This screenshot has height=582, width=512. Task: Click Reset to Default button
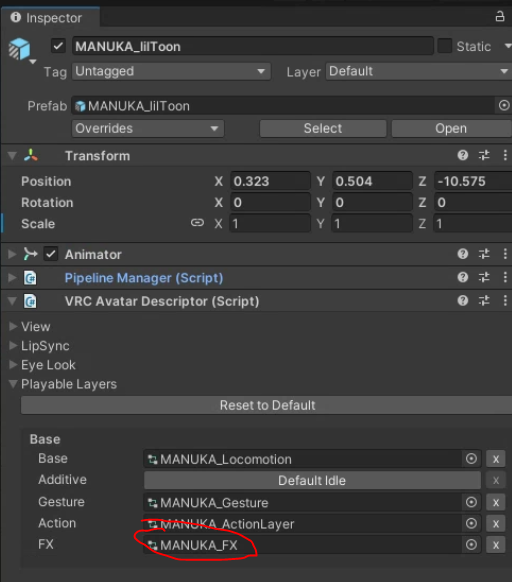click(x=267, y=405)
